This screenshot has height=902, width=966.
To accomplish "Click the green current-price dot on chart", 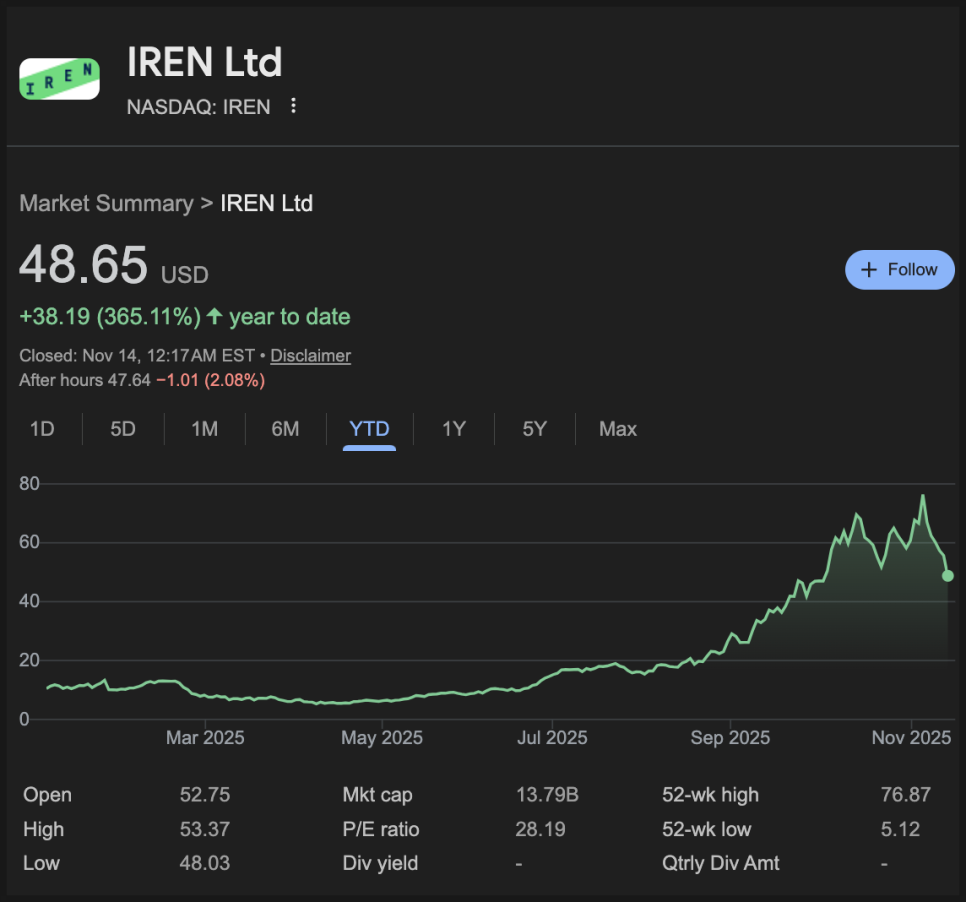I will pyautogui.click(x=948, y=576).
